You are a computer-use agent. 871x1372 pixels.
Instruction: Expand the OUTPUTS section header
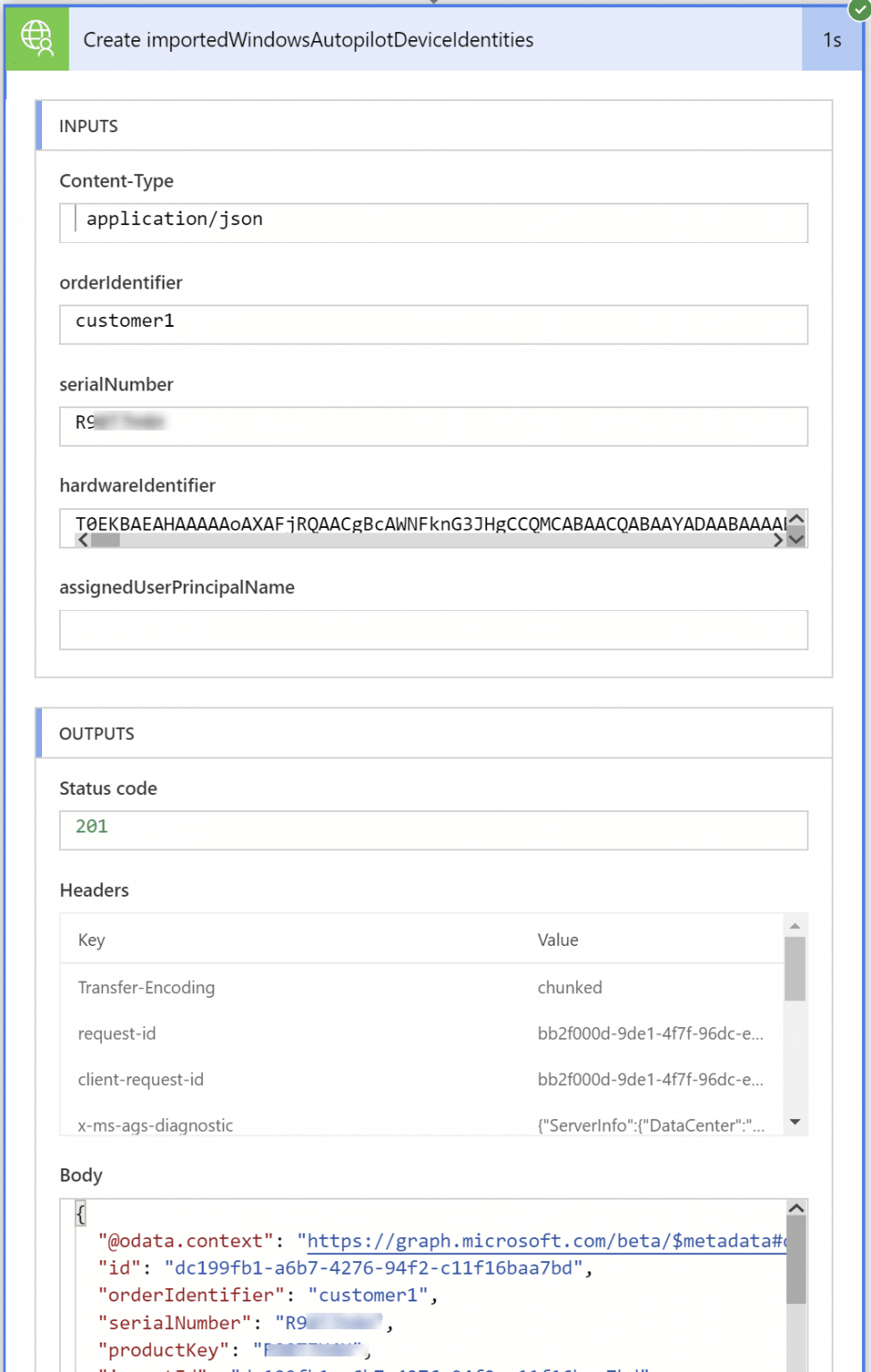(x=96, y=733)
